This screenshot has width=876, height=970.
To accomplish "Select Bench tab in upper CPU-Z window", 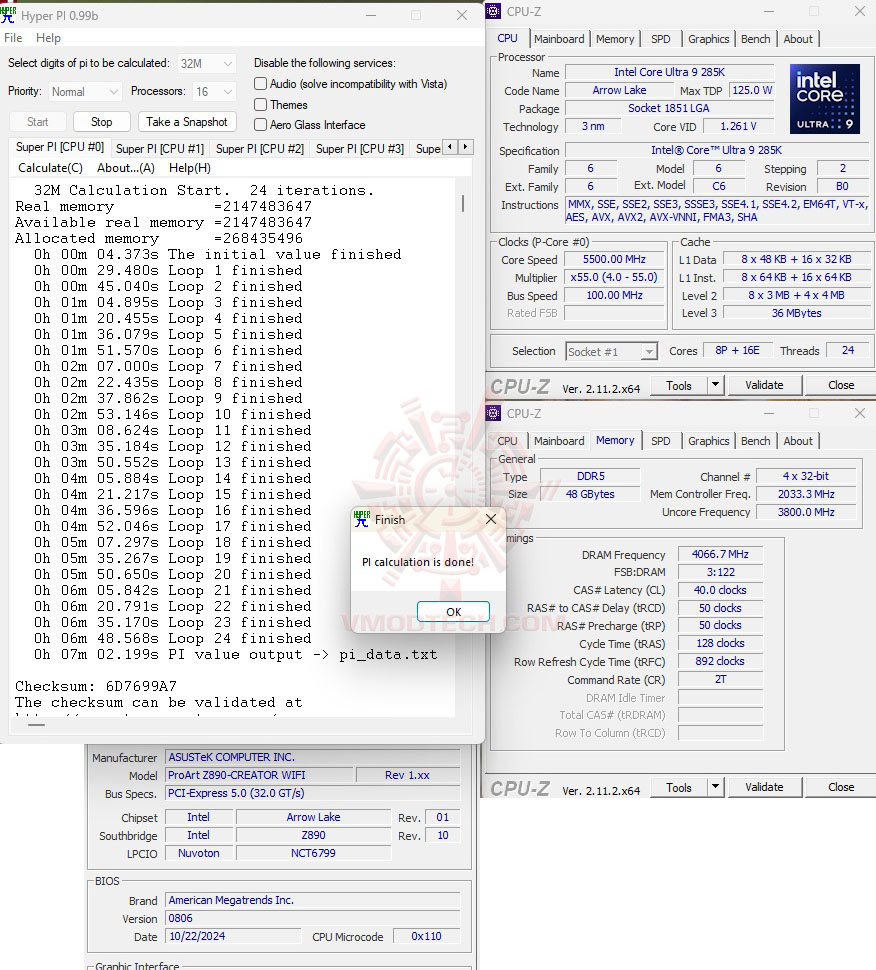I will coord(755,39).
